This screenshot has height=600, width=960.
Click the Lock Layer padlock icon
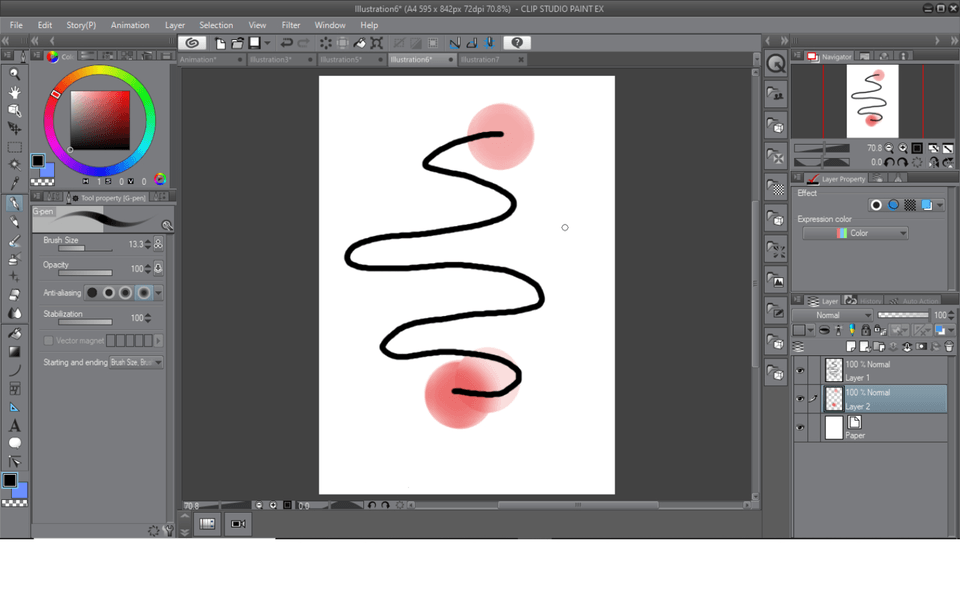click(x=866, y=331)
